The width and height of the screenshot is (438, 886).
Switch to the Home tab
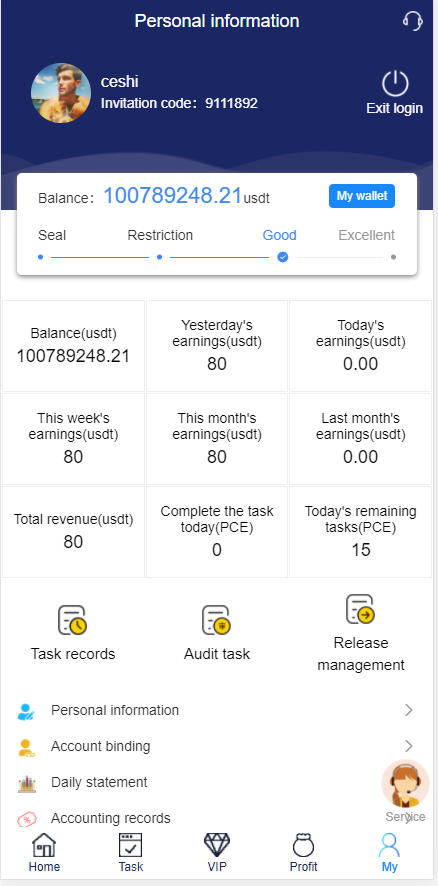coord(44,852)
